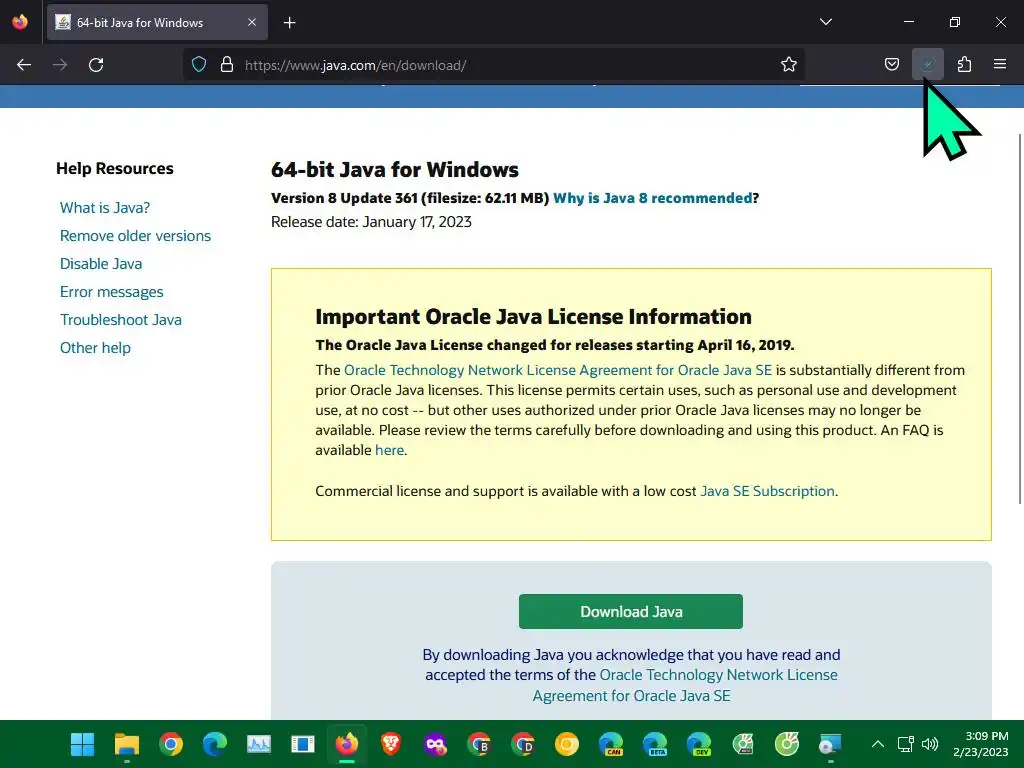This screenshot has width=1024, height=768.
Task: Open Java SE Subscription link
Action: 767,491
